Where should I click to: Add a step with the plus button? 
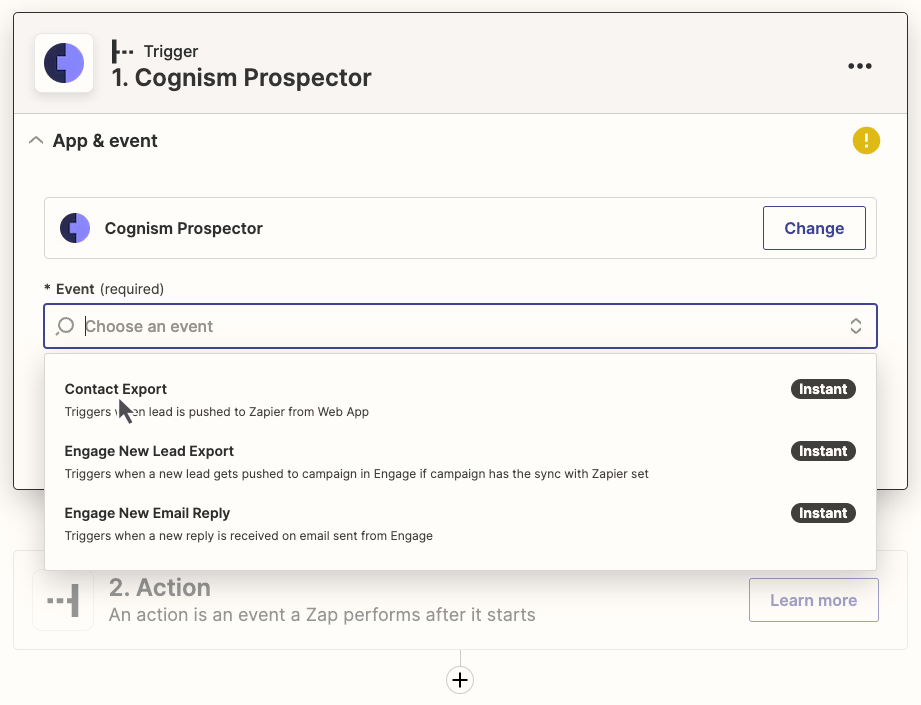coord(460,680)
